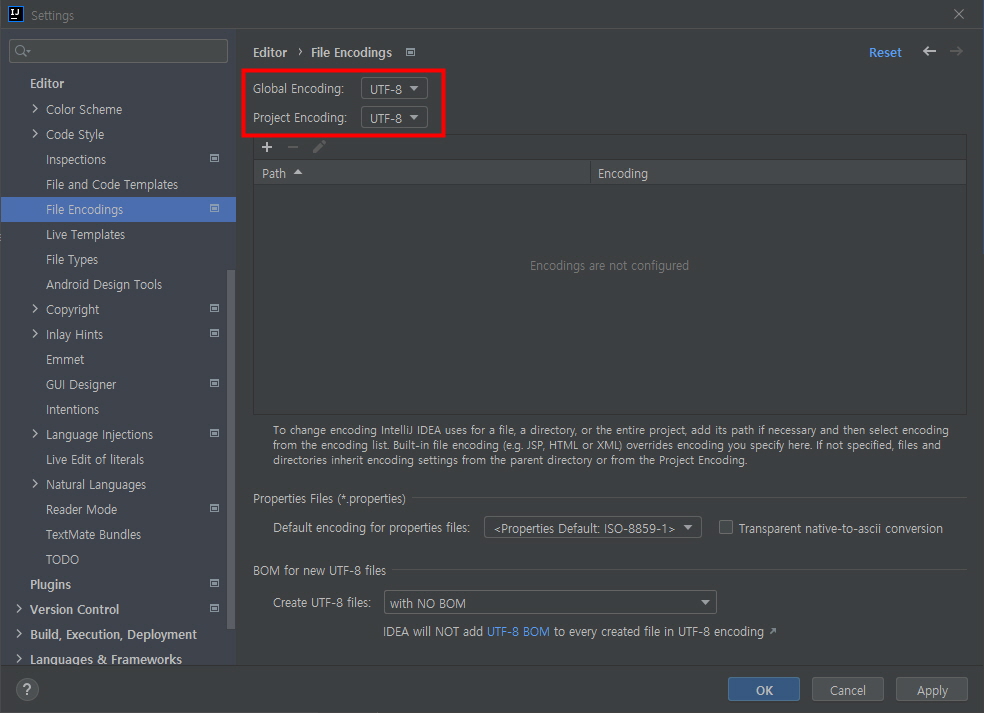Expand the Natural Languages node
The width and height of the screenshot is (984, 713).
click(x=35, y=484)
